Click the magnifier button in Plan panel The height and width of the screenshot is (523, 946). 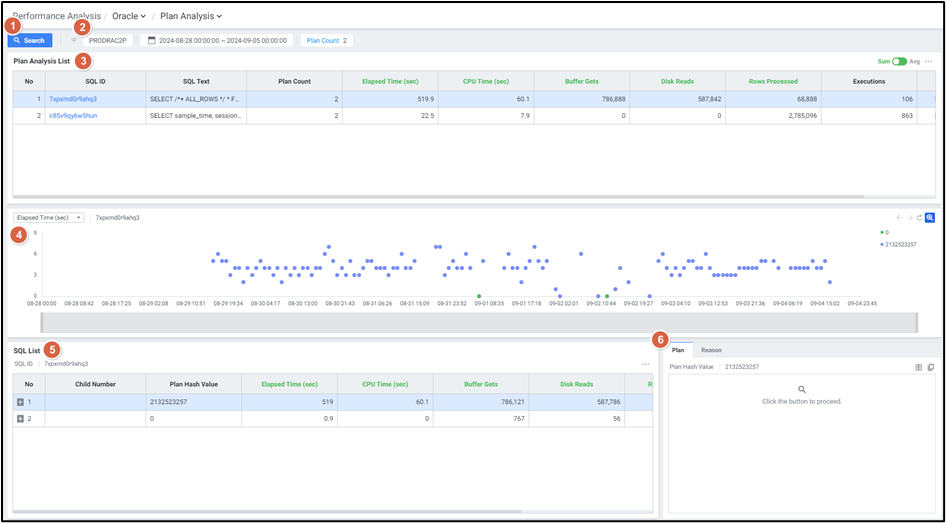pos(801,389)
